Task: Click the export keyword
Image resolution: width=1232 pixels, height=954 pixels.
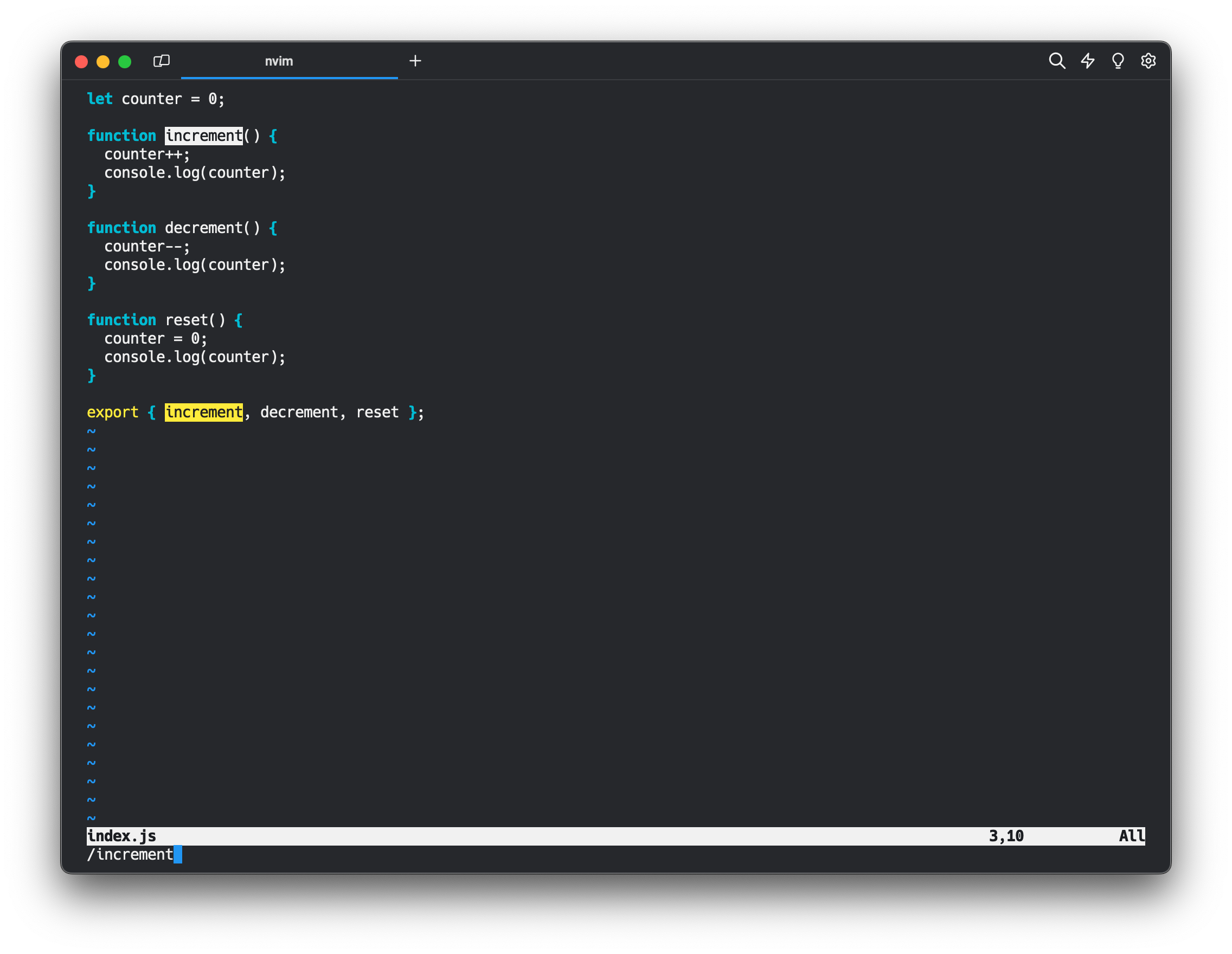Action: (x=112, y=412)
